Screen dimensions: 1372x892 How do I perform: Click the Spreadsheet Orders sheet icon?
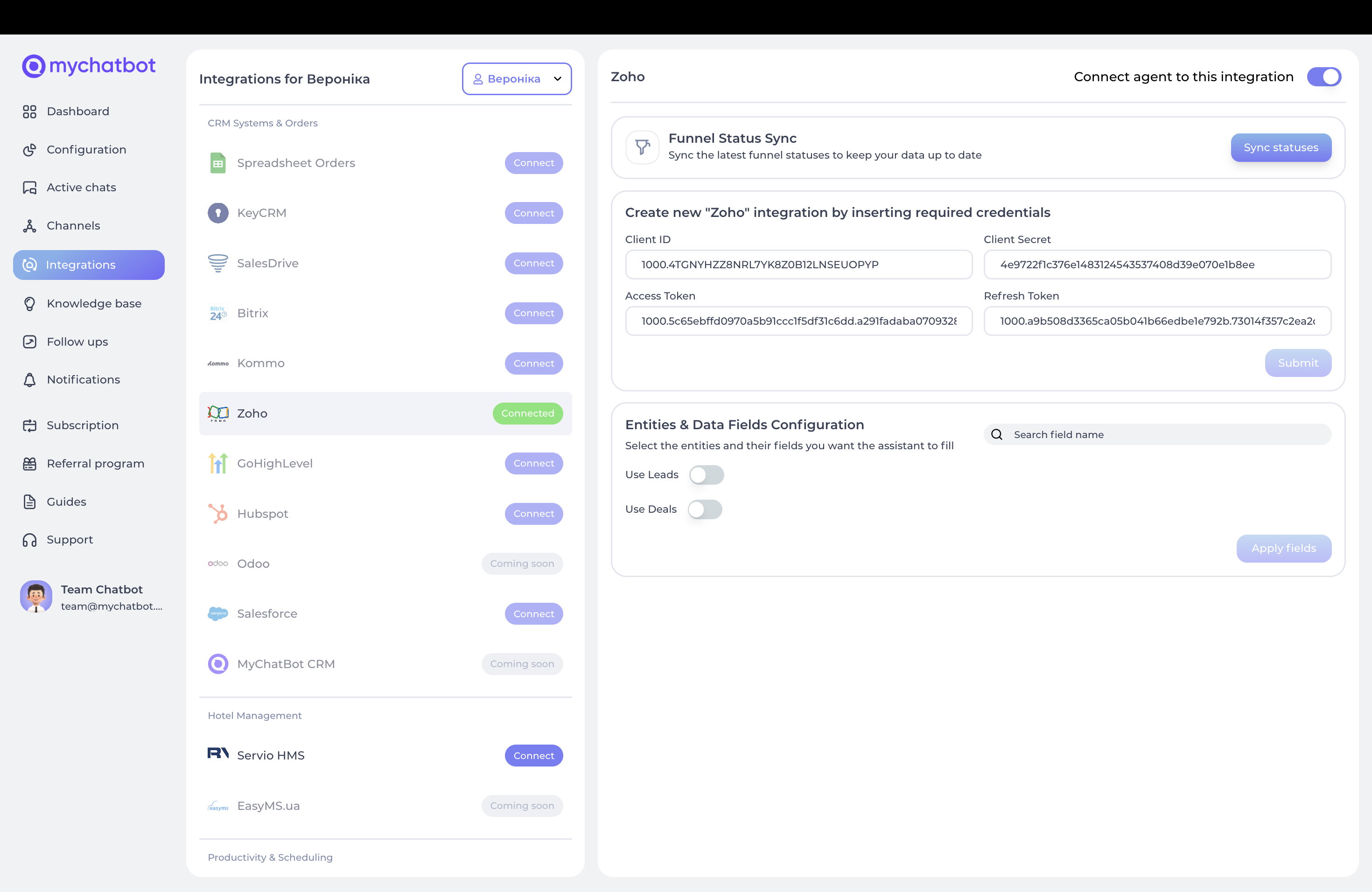pyautogui.click(x=218, y=163)
